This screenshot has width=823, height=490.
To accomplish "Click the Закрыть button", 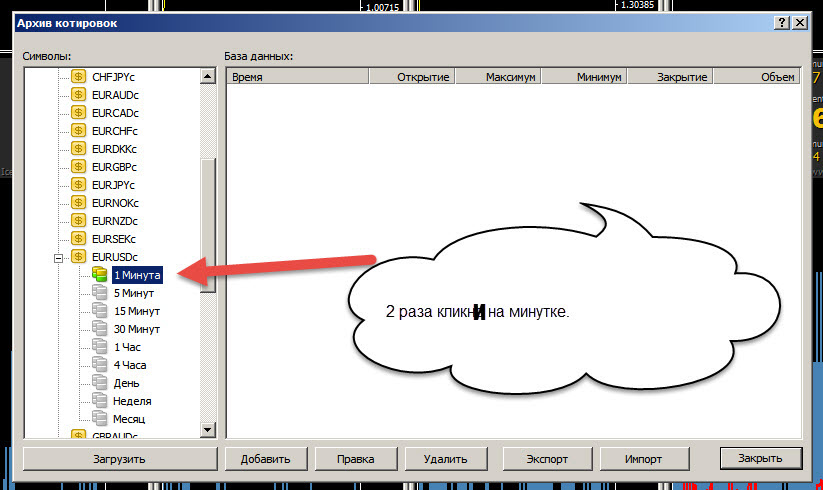I will click(x=761, y=458).
